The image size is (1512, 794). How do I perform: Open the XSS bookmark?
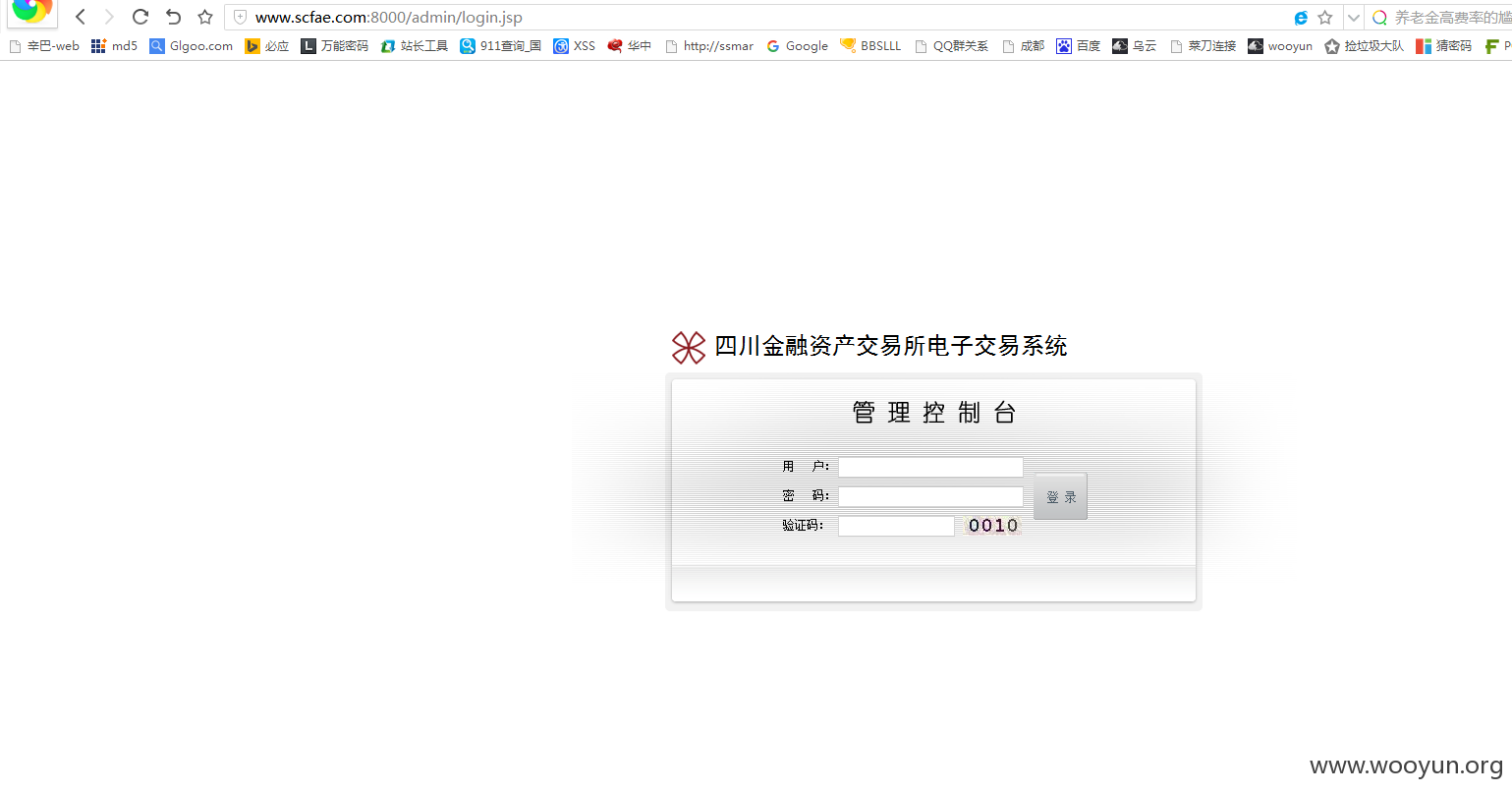575,46
